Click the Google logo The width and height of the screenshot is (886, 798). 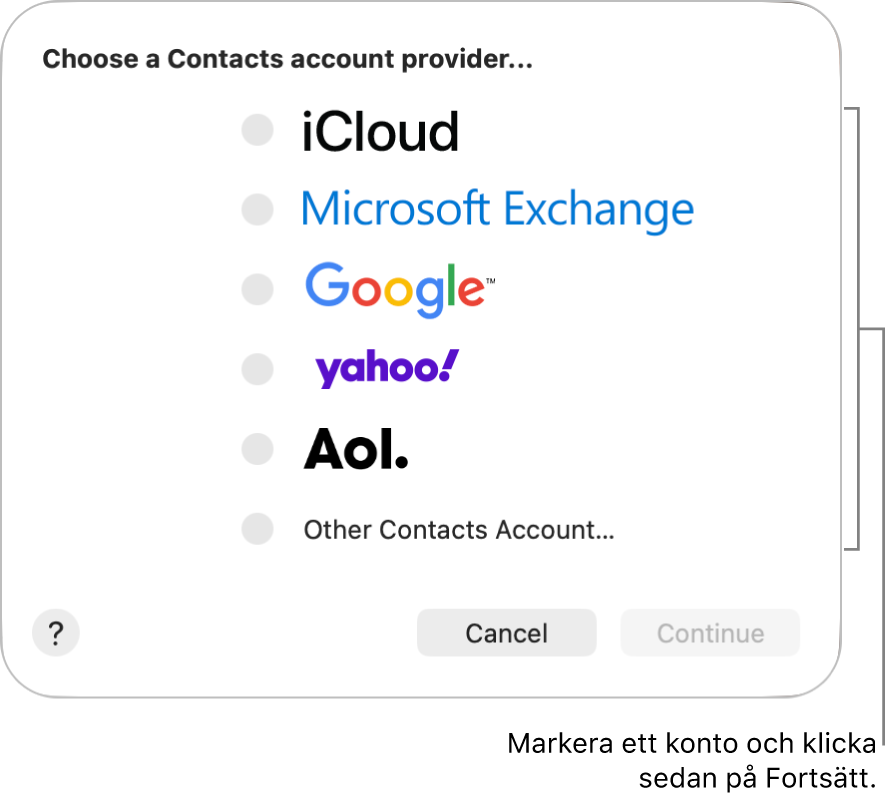pyautogui.click(x=394, y=289)
